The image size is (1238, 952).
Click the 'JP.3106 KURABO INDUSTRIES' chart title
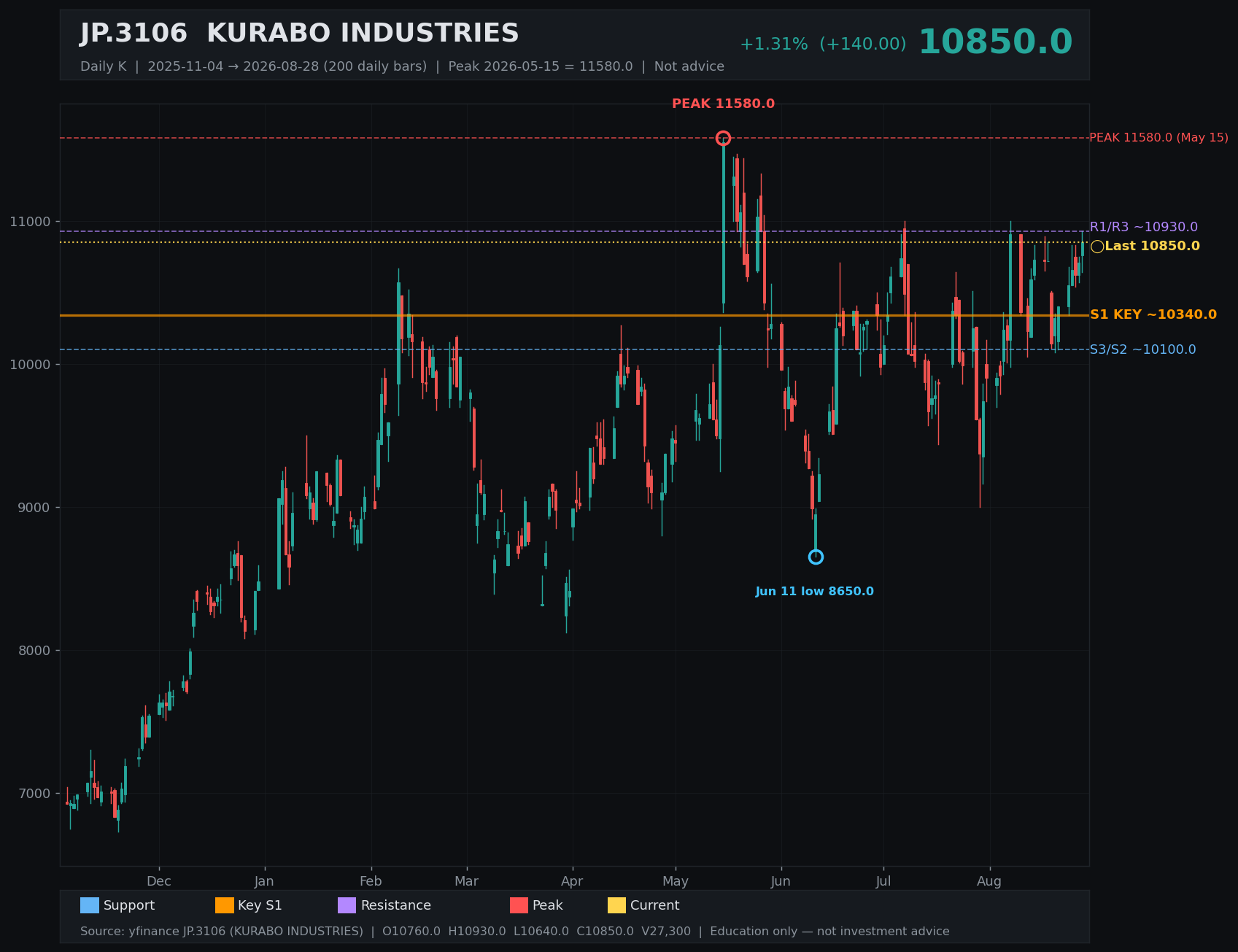299,34
